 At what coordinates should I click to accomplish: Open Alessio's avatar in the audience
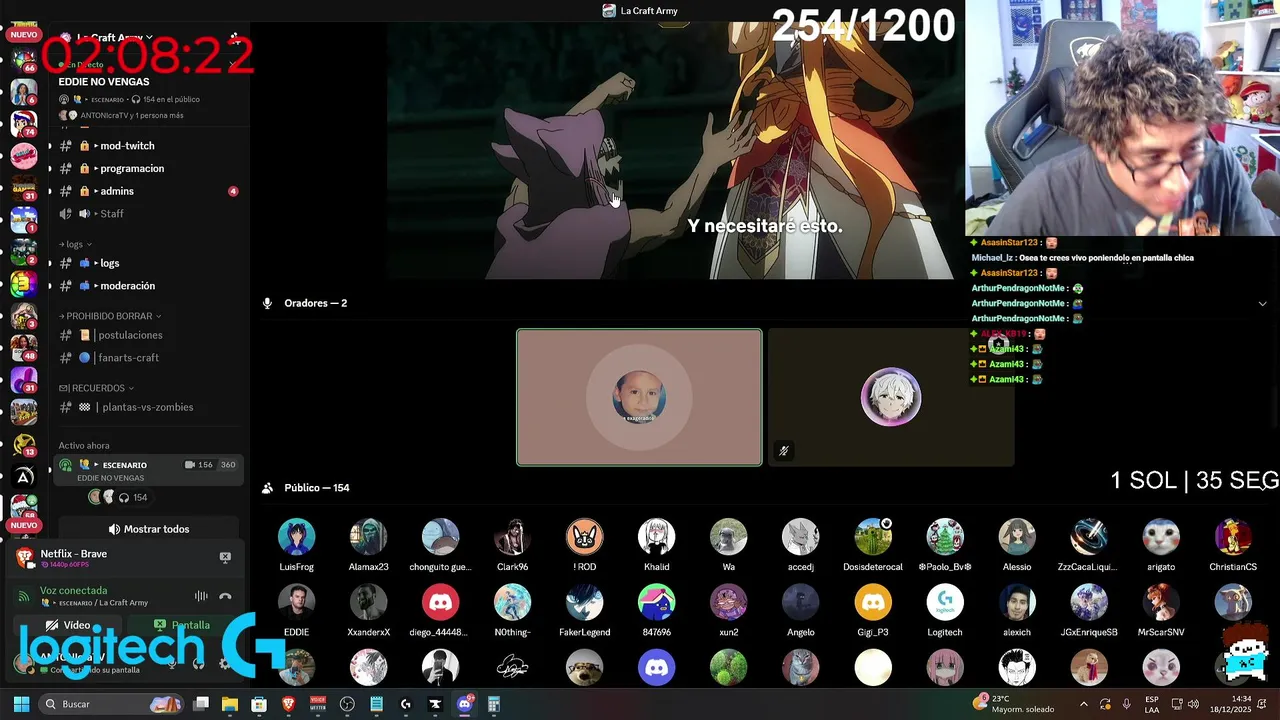[x=1016, y=537]
